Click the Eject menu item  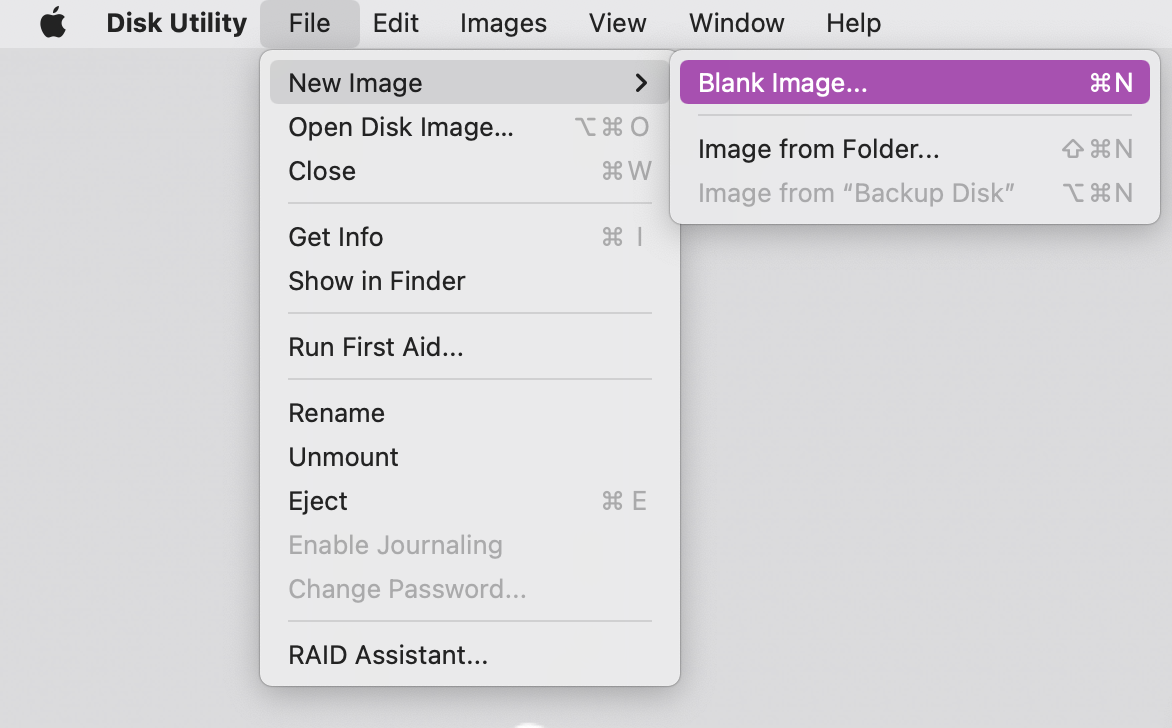(469, 501)
